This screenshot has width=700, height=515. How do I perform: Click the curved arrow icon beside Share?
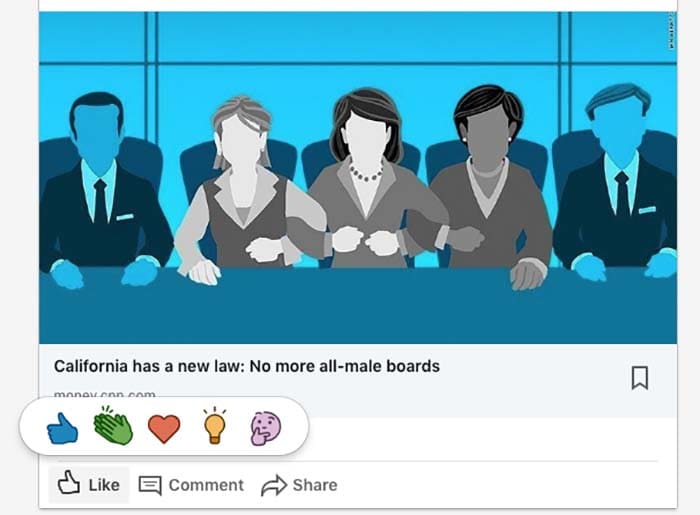273,485
